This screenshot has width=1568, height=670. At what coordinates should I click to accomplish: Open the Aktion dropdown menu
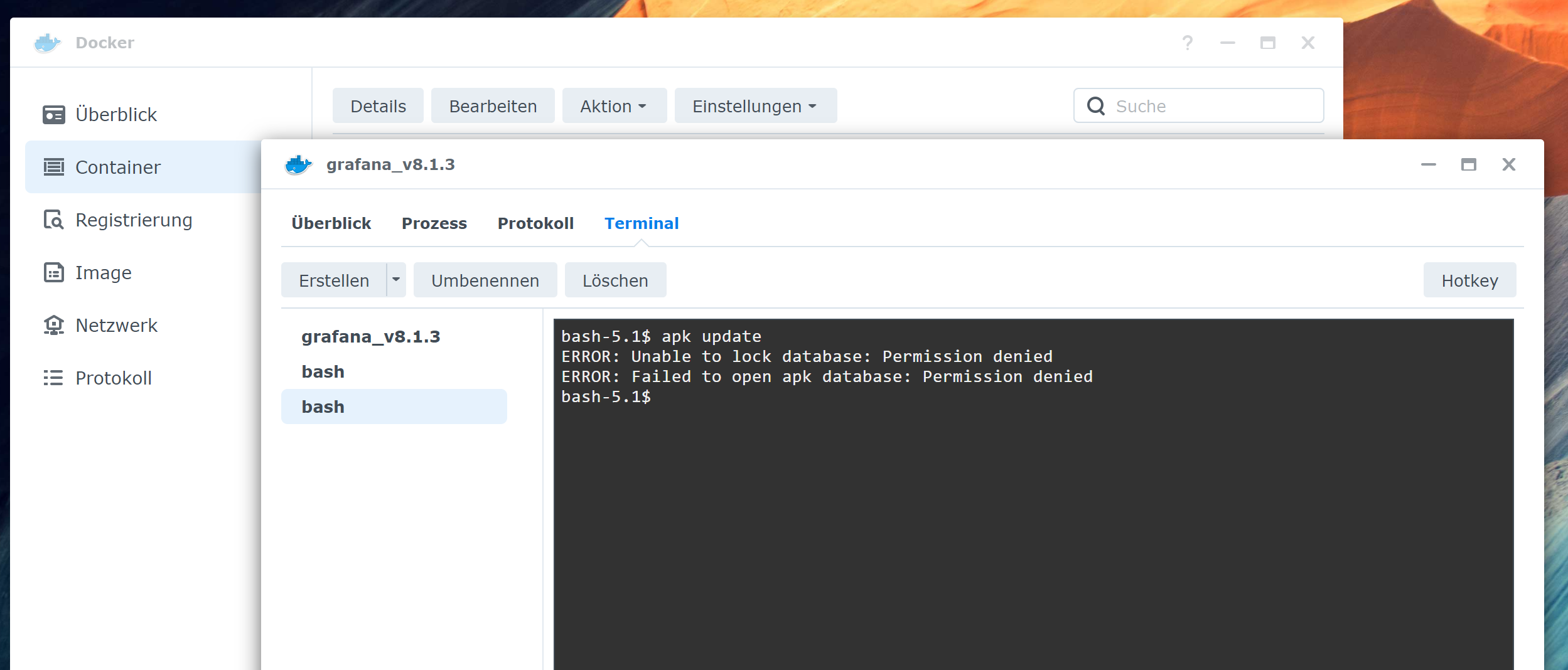(x=615, y=106)
